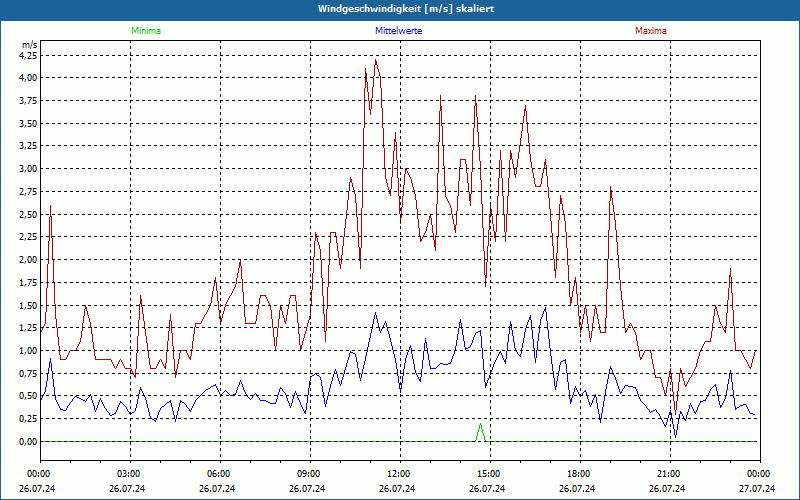Click the 4,25 y-axis value
800x500 pixels.
tap(28, 55)
